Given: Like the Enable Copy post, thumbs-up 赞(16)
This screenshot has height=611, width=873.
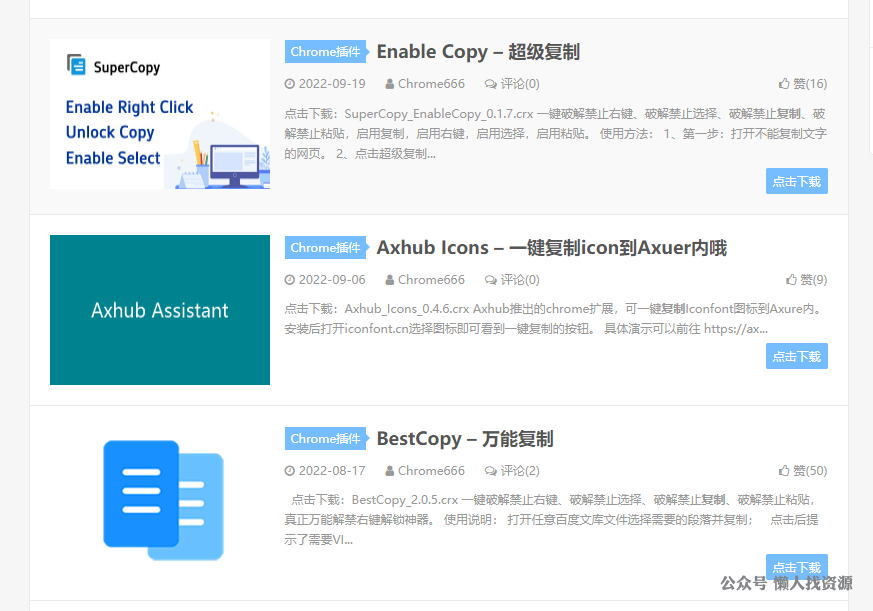Looking at the screenshot, I should (803, 84).
